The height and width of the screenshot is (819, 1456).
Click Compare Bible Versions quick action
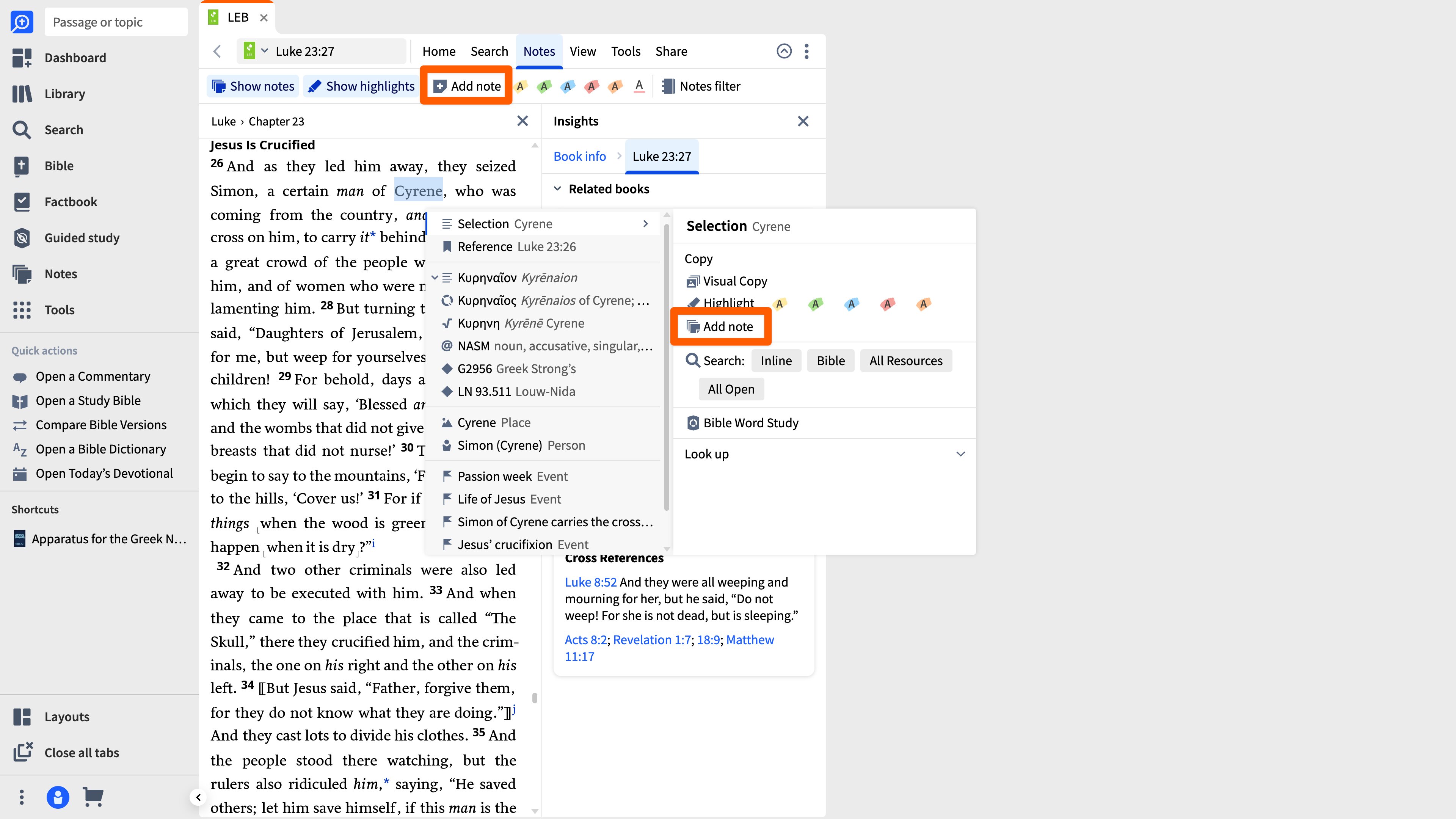click(89, 425)
